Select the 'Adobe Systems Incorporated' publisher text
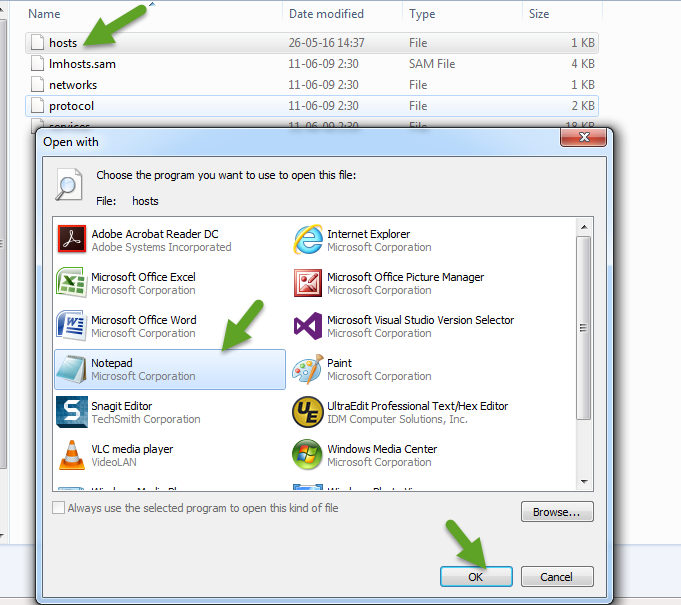This screenshot has height=605, width=681. pyautogui.click(x=161, y=247)
